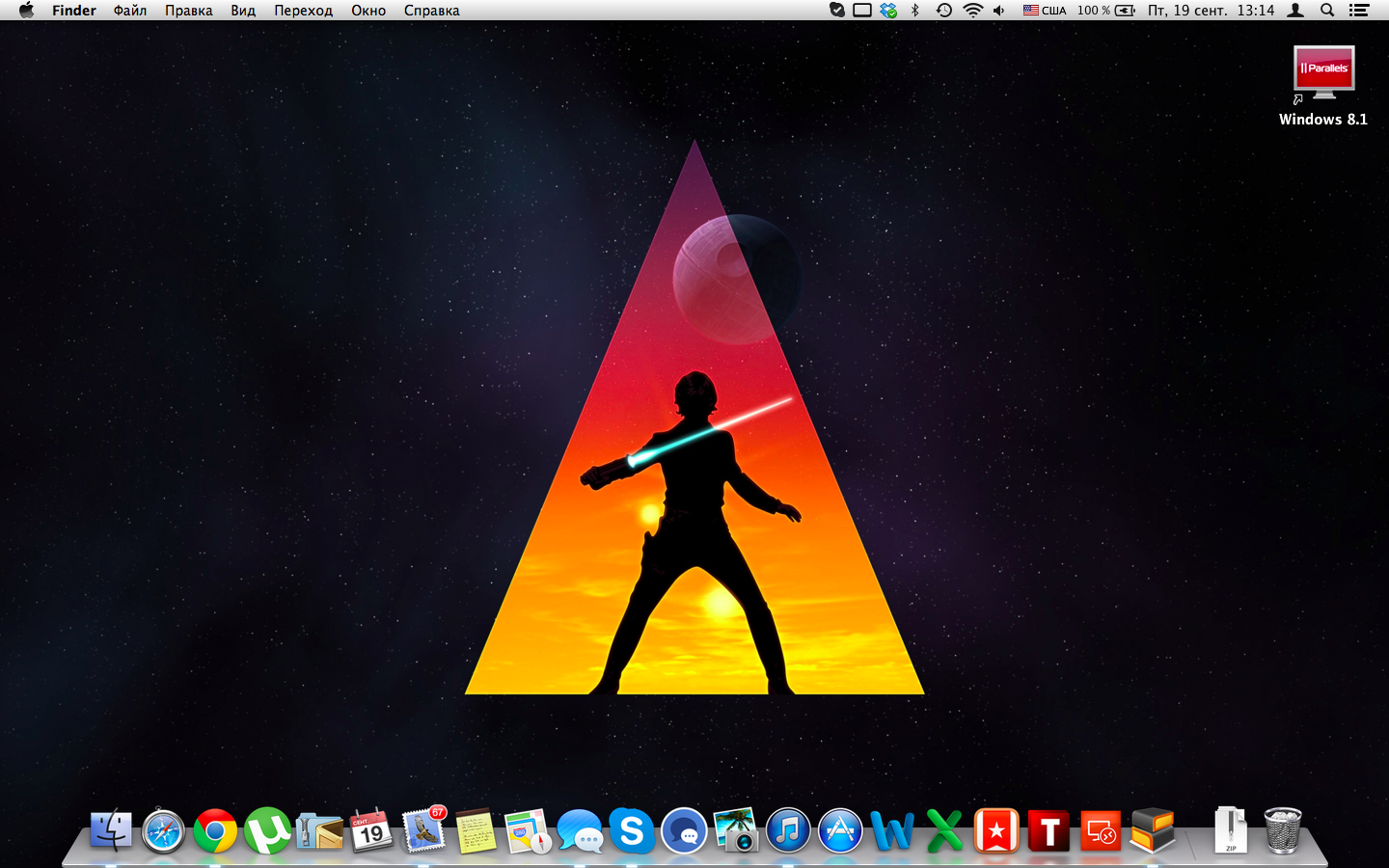Viewport: 1389px width, 868px height.
Task: Open Dropbox status menu in menu bar
Action: (888, 11)
